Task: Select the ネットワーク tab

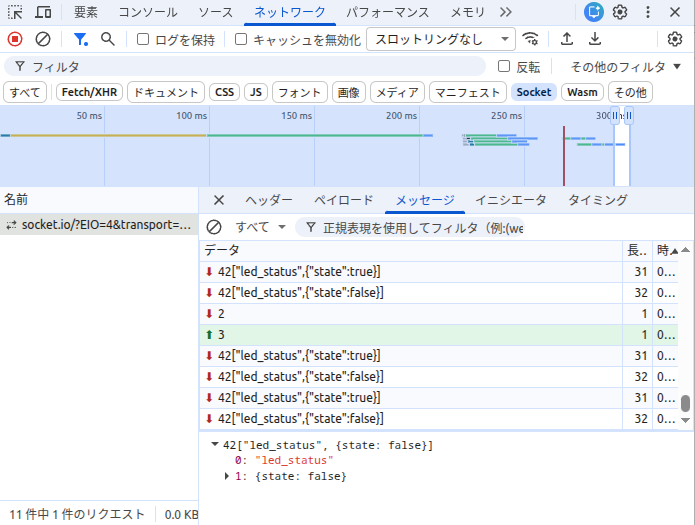Action: click(290, 12)
